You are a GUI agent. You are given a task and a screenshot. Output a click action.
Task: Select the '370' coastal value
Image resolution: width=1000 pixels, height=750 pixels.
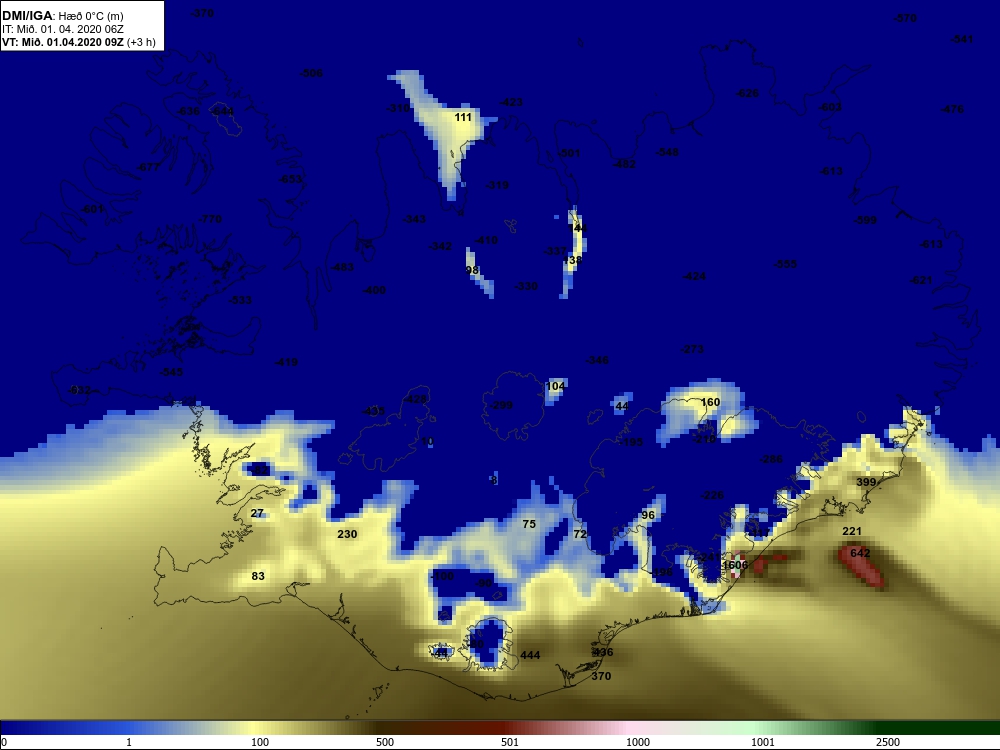(x=601, y=676)
